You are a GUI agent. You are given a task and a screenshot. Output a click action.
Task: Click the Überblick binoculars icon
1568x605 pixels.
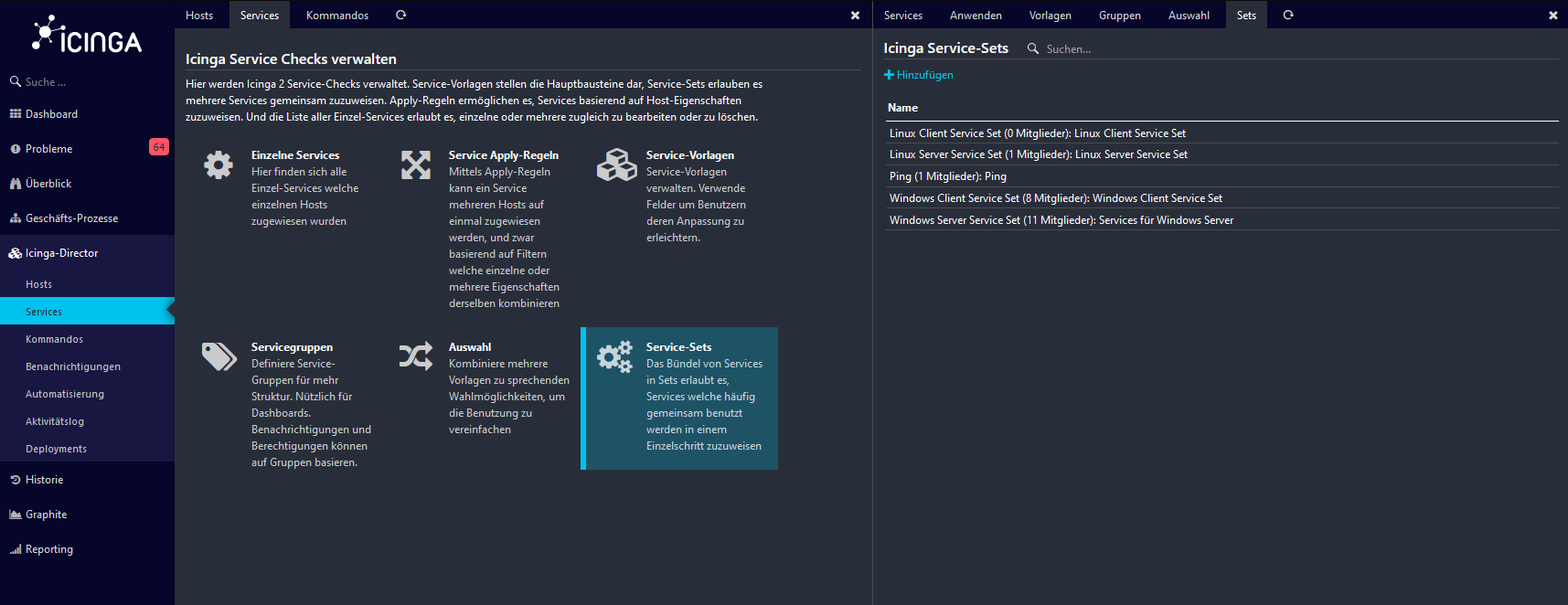pyautogui.click(x=16, y=184)
